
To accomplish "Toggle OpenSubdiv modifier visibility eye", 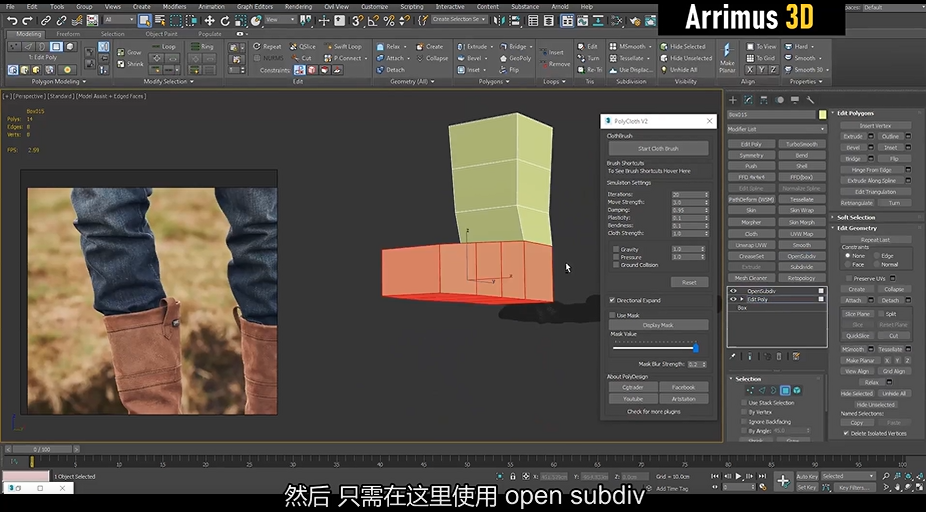I will [733, 291].
